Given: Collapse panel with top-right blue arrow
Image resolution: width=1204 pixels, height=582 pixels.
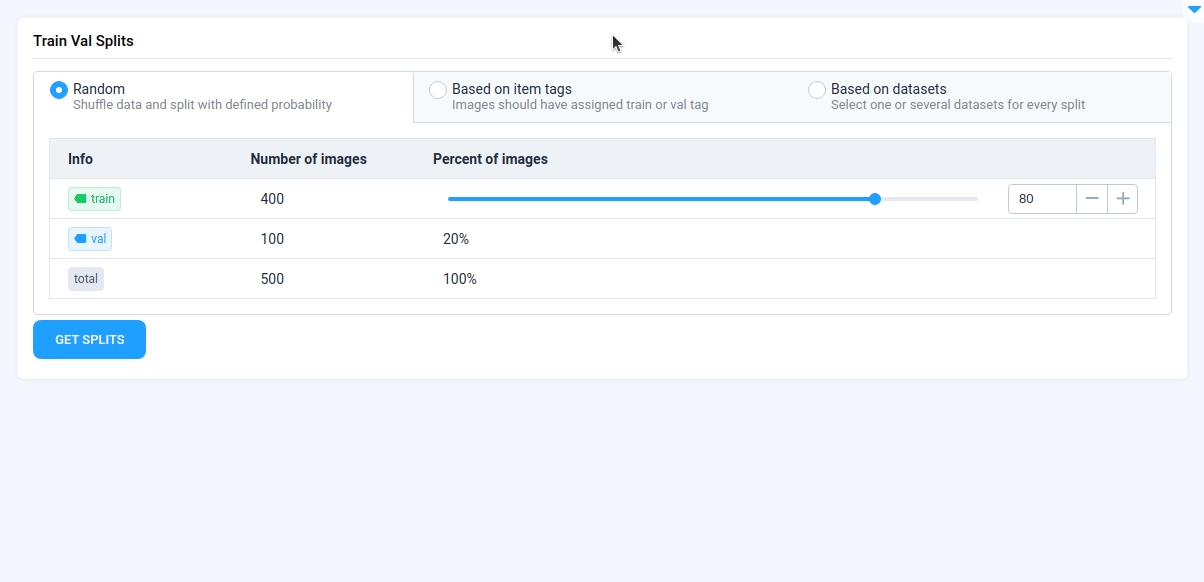Looking at the screenshot, I should 1193,8.
